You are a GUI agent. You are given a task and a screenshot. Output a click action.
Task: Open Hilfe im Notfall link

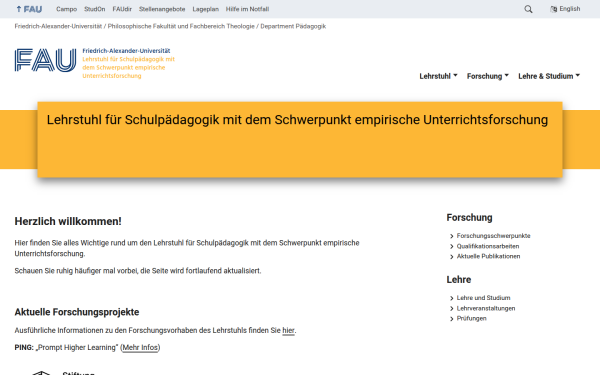coord(247,9)
